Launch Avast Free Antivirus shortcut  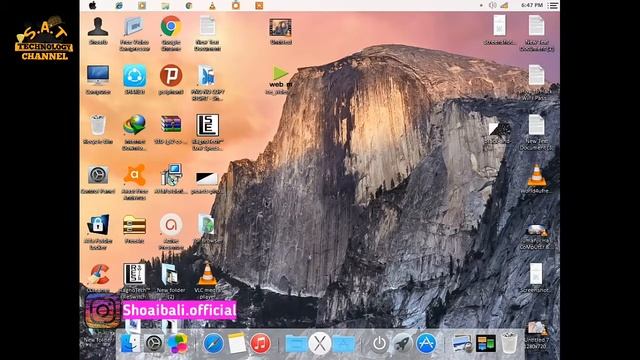coord(134,176)
